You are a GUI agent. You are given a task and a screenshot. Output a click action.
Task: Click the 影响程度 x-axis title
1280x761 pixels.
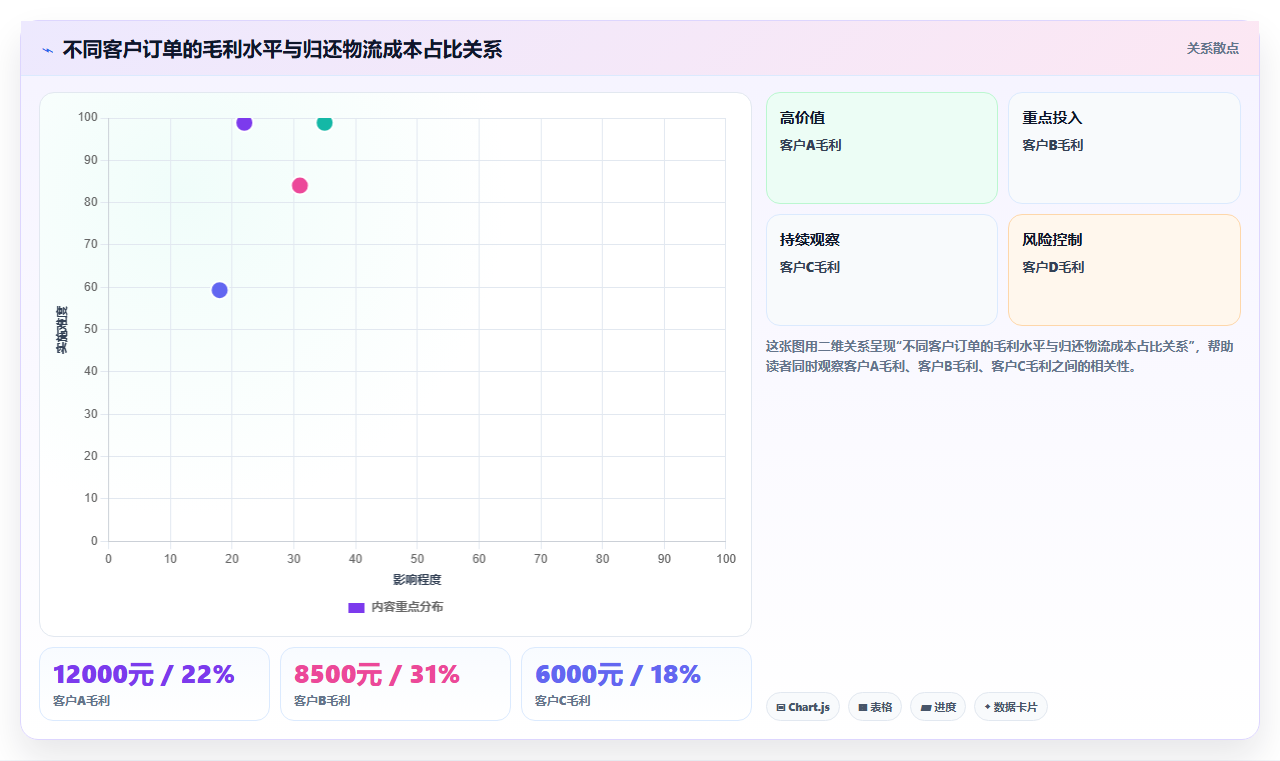[x=417, y=580]
